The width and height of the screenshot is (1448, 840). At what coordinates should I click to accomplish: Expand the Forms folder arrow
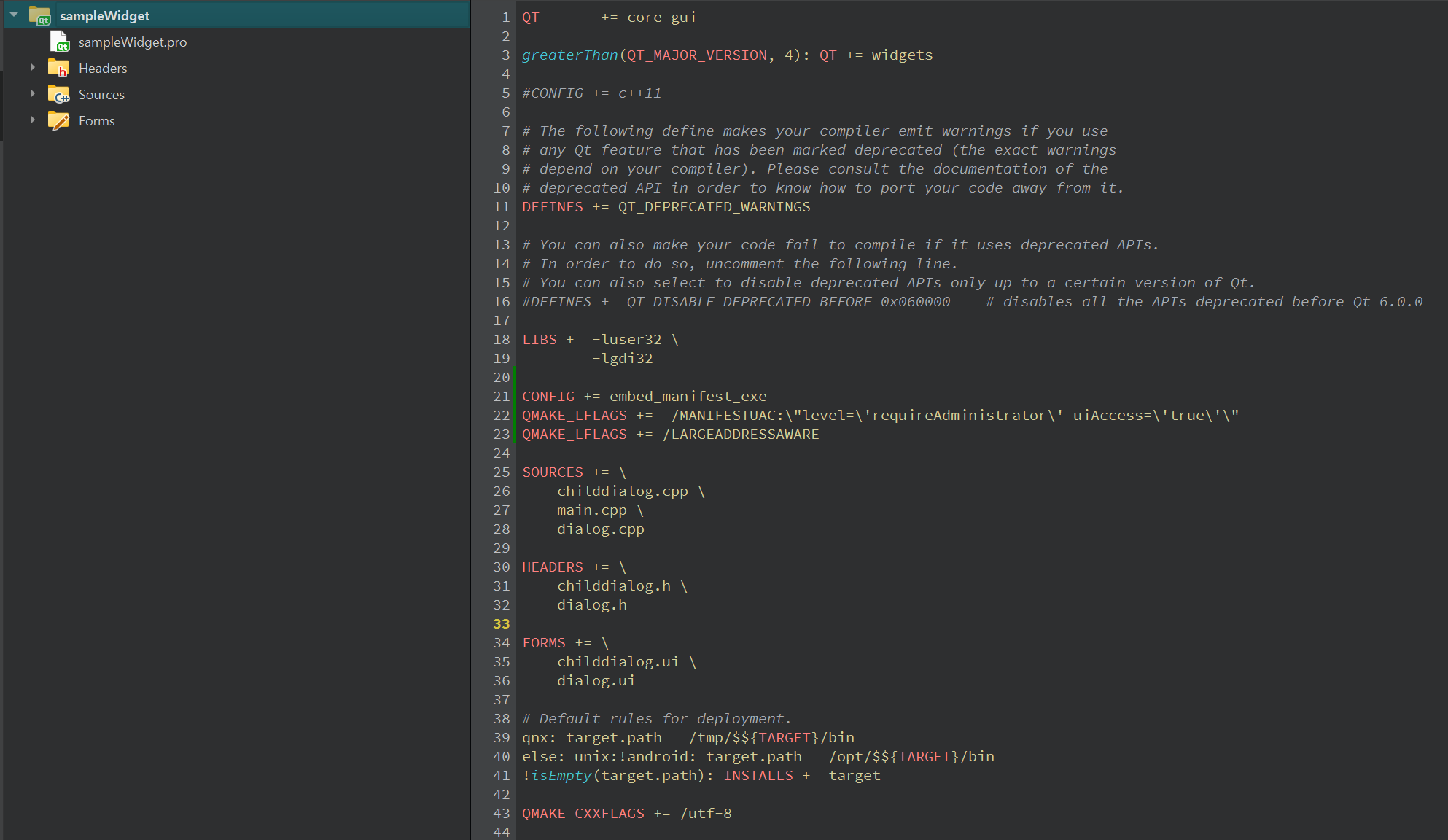pos(32,120)
